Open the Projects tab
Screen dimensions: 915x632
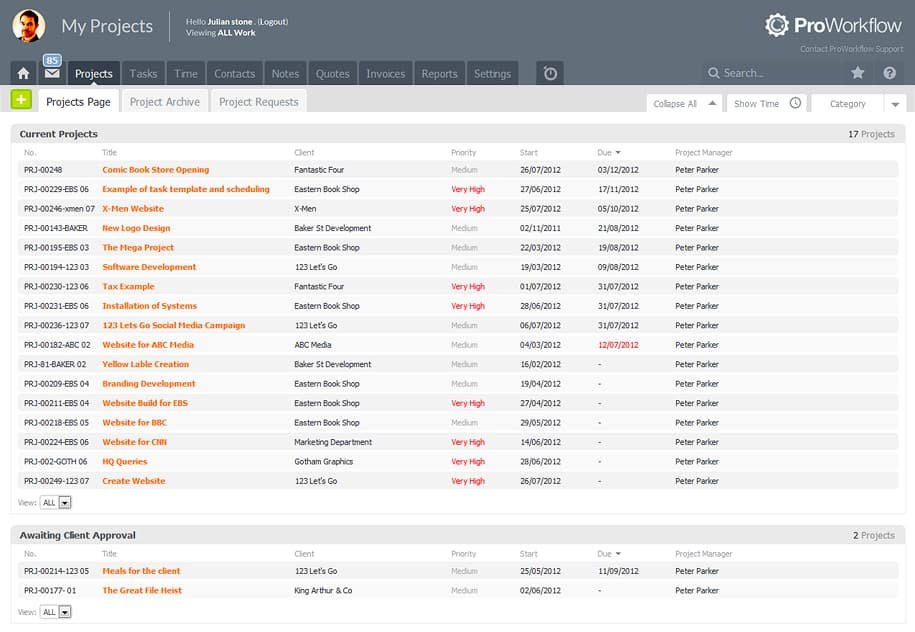[94, 74]
